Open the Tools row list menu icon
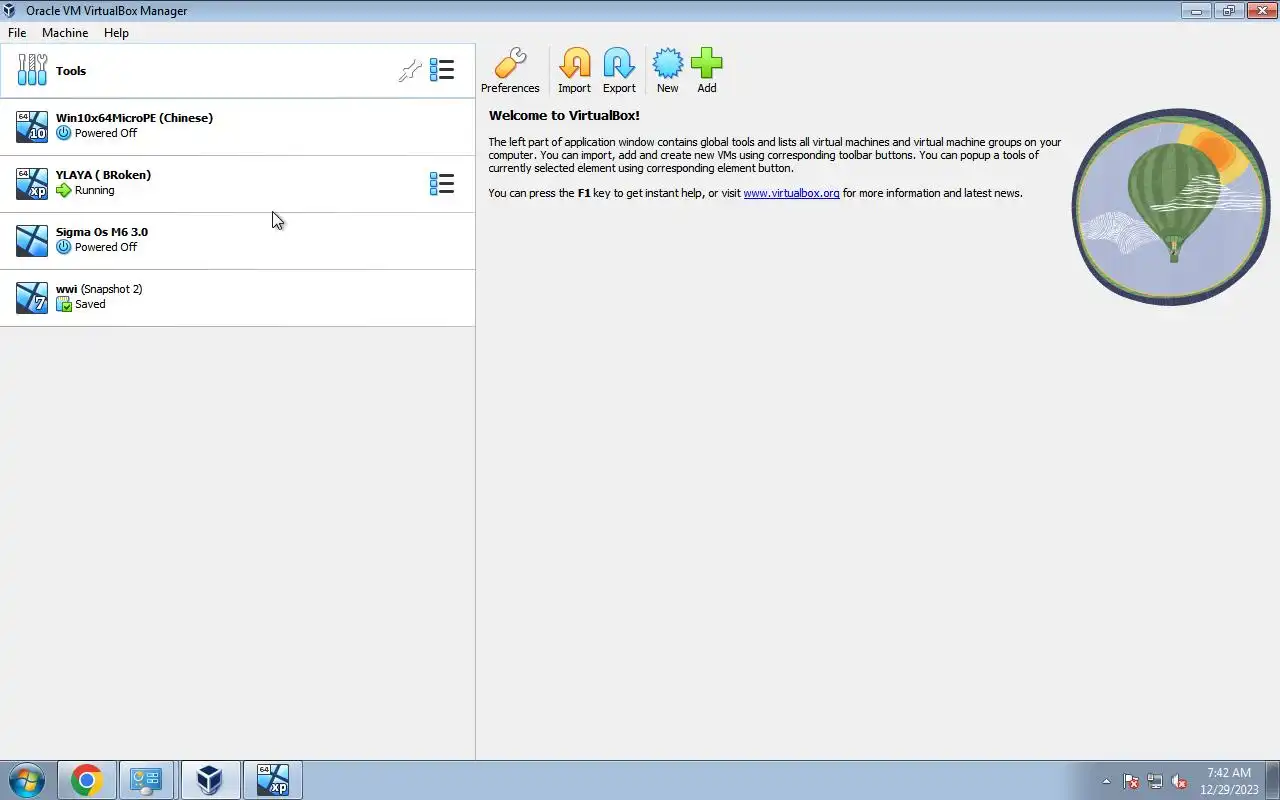Screen dimensions: 1280x800 (442, 70)
